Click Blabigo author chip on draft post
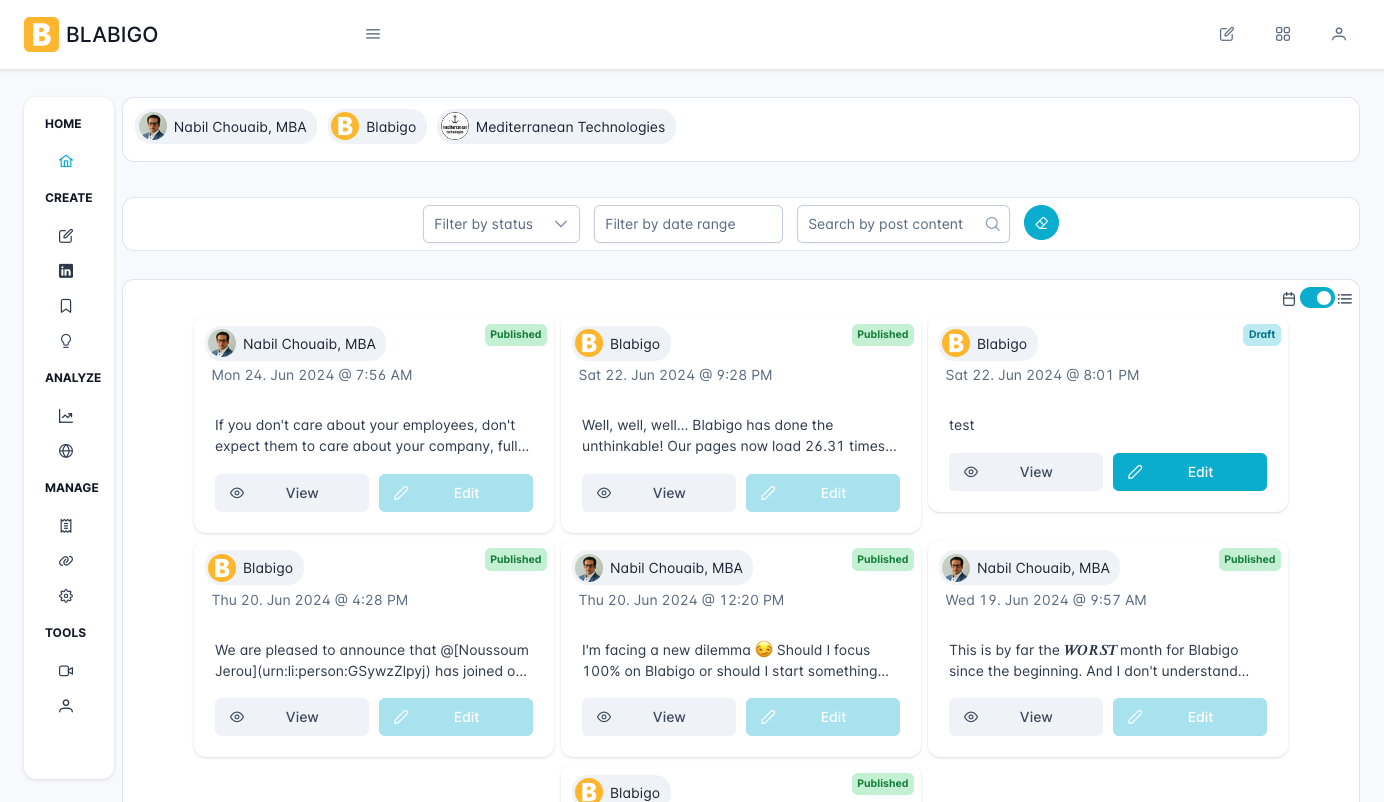Screen dimensions: 1384x802 coord(988,344)
